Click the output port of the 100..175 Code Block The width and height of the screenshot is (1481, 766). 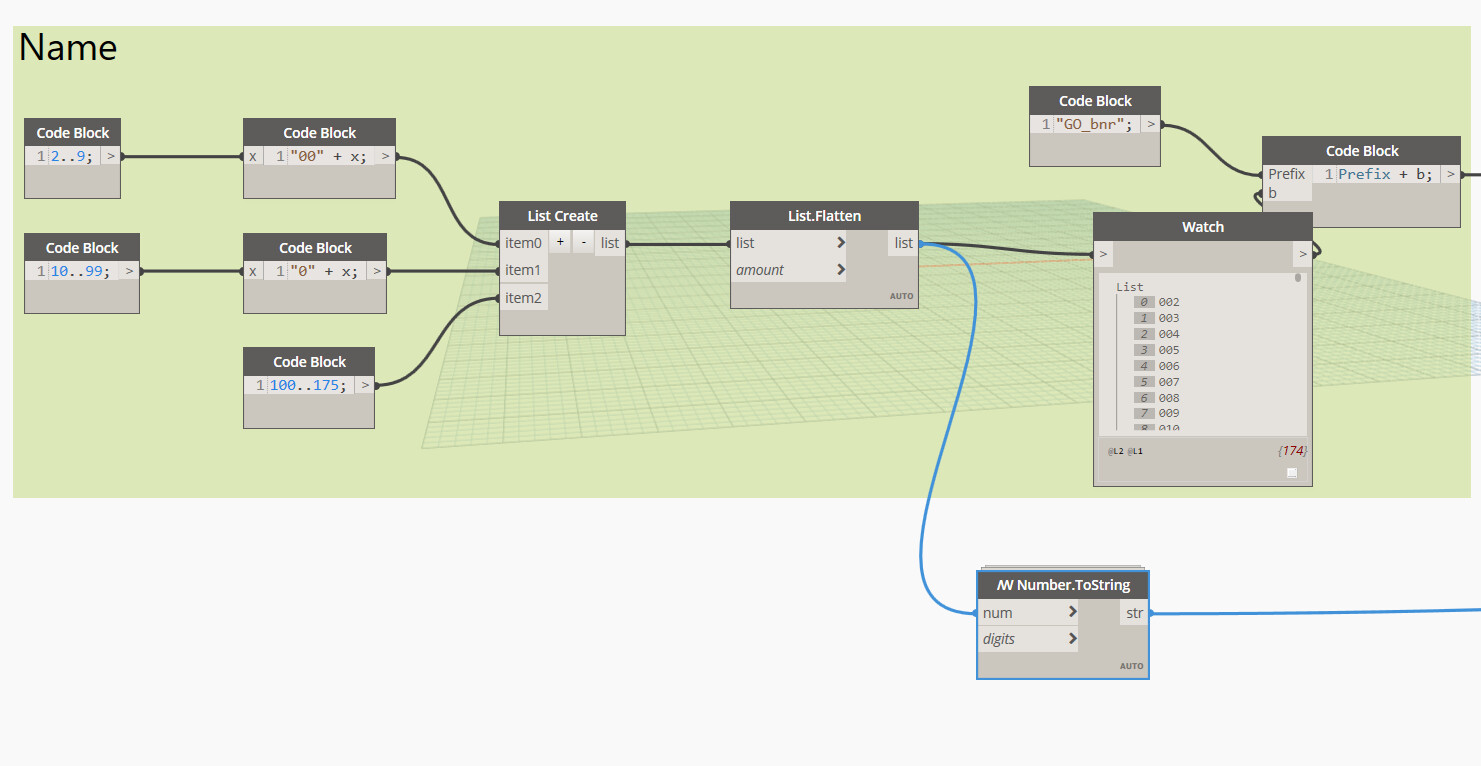(x=365, y=385)
